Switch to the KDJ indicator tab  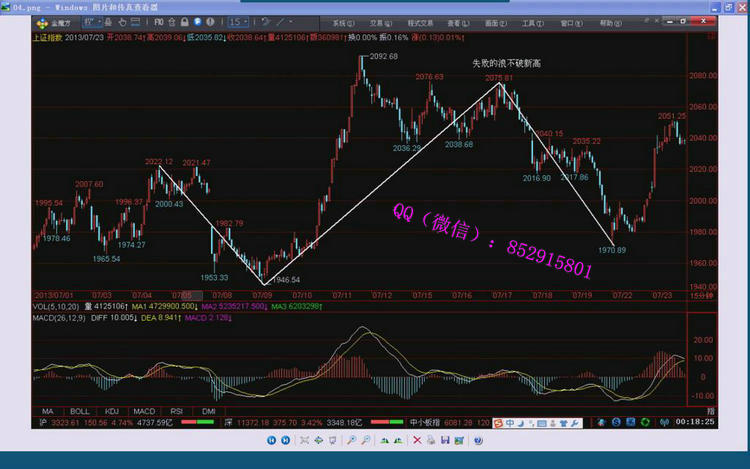pos(112,411)
